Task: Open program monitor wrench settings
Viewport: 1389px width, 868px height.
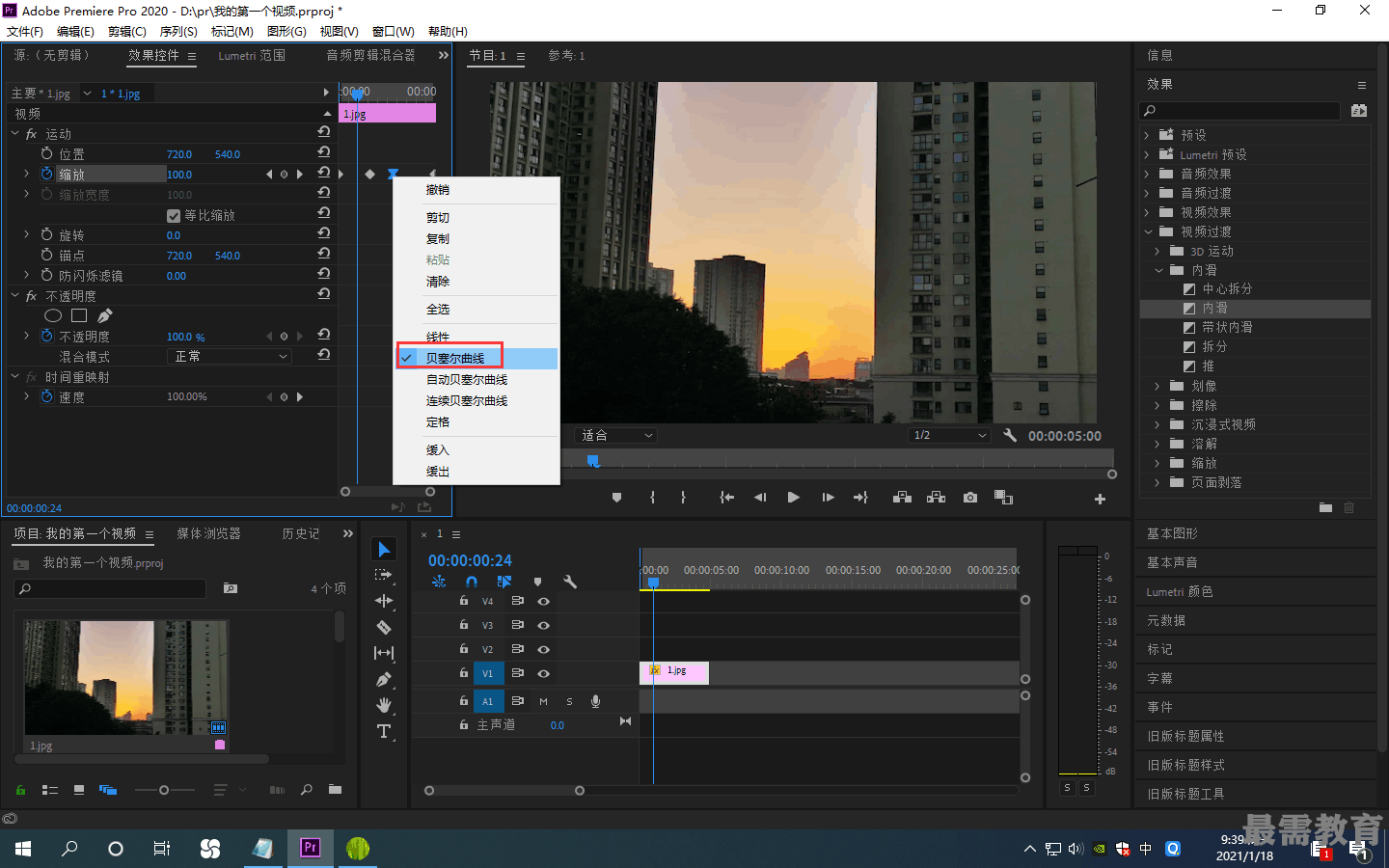Action: click(x=1010, y=435)
